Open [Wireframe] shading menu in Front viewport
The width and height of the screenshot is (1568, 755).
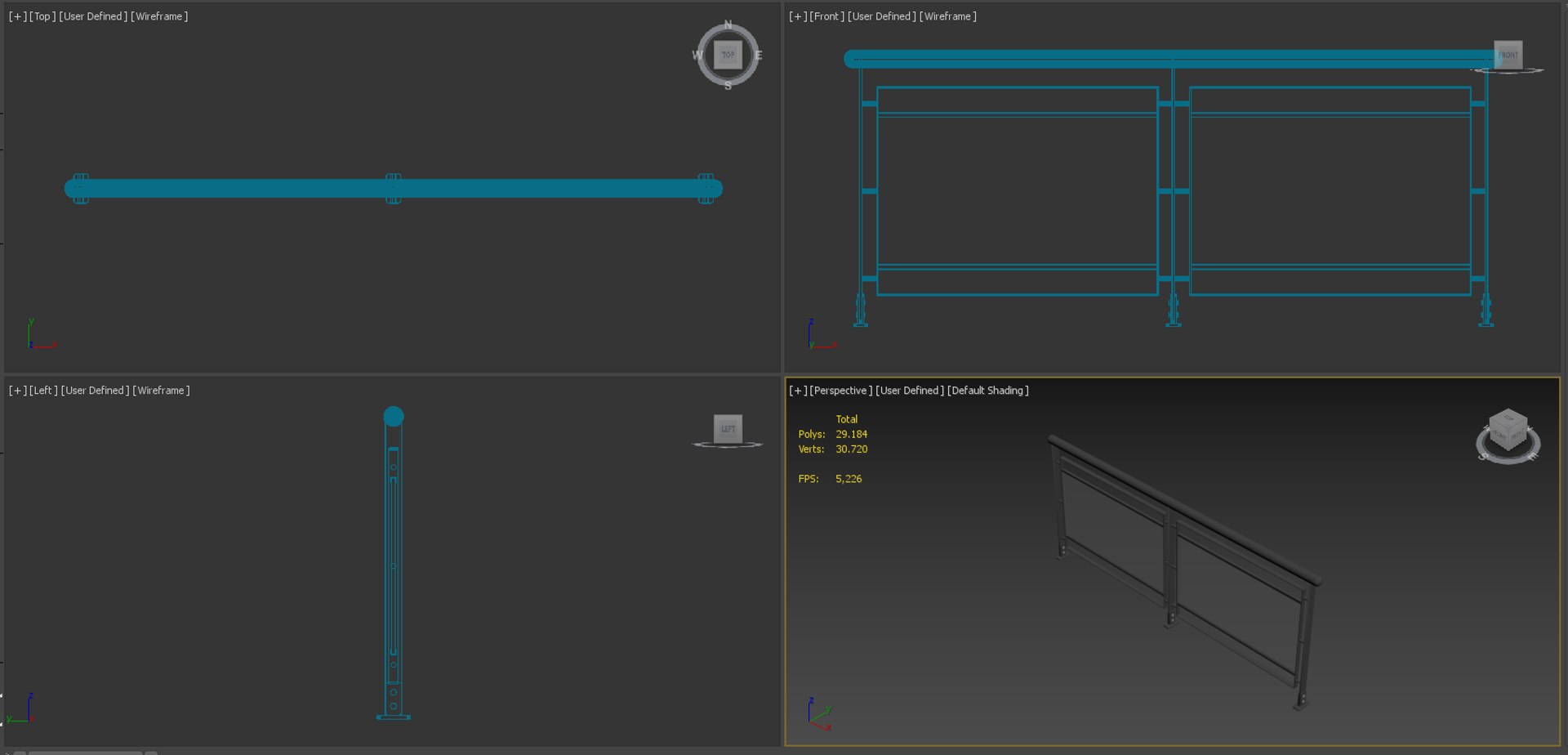click(947, 16)
